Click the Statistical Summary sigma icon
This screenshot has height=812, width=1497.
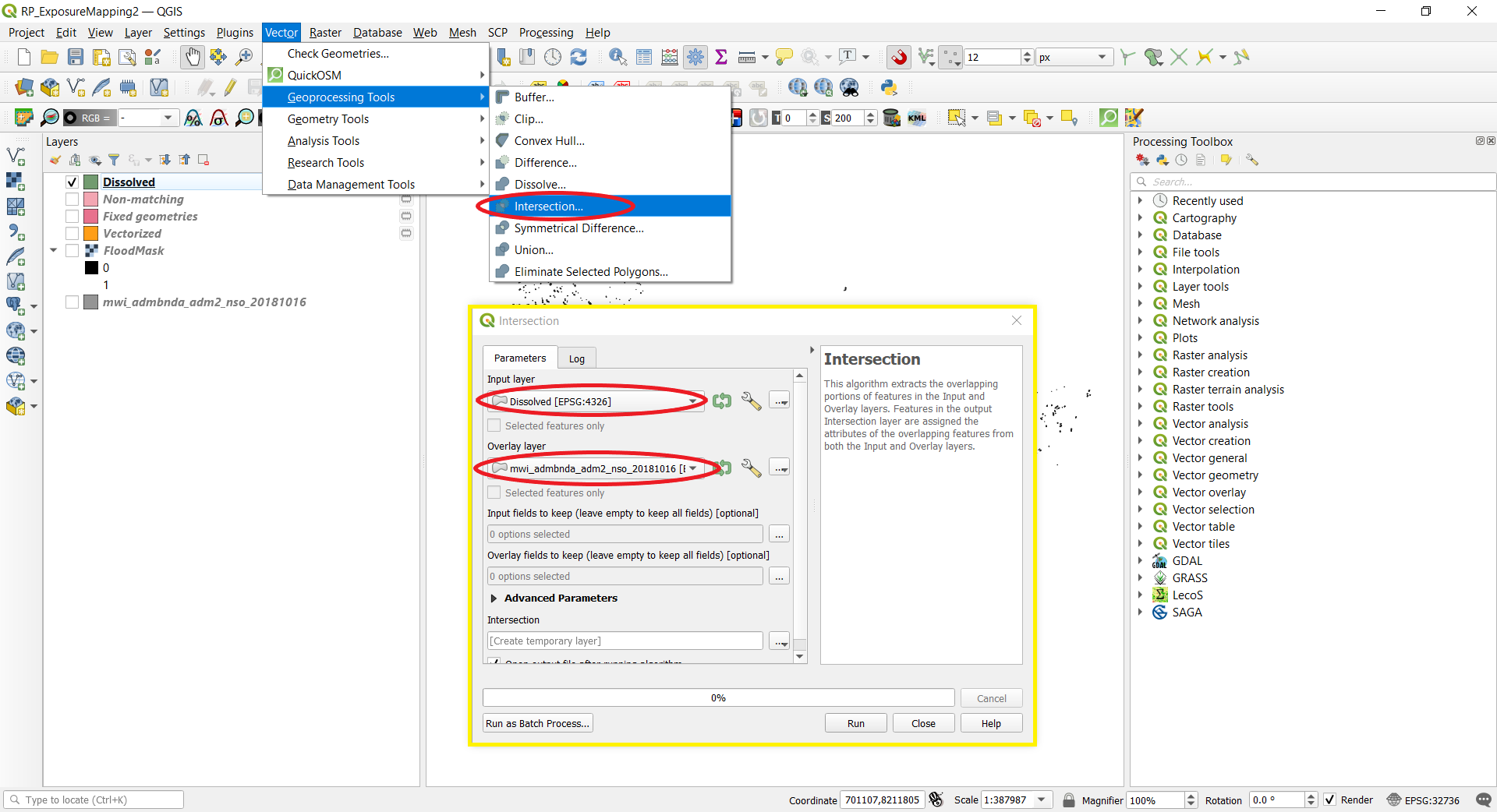[721, 57]
